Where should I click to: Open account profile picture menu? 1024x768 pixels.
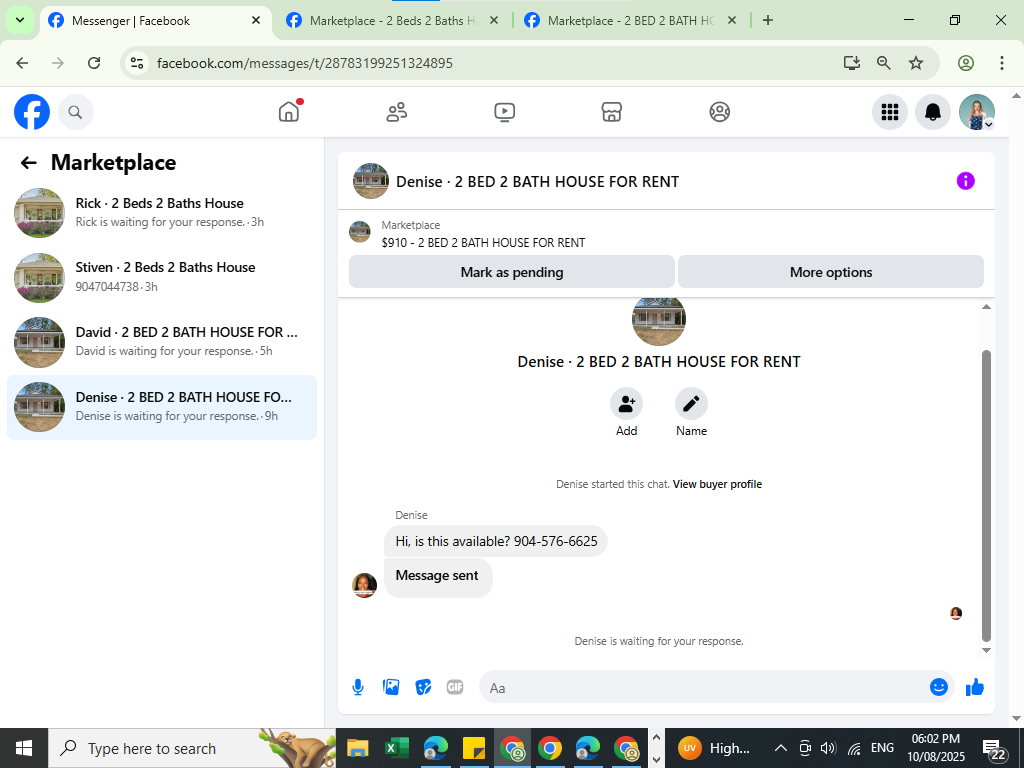tap(976, 112)
